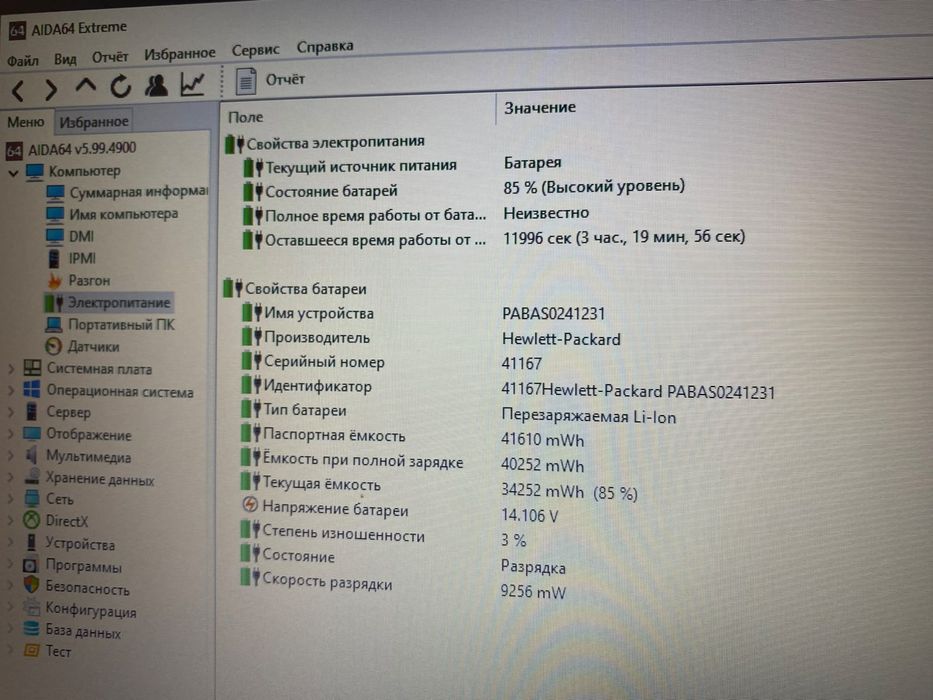
Task: Click the Сеть network icon
Action: 32,498
